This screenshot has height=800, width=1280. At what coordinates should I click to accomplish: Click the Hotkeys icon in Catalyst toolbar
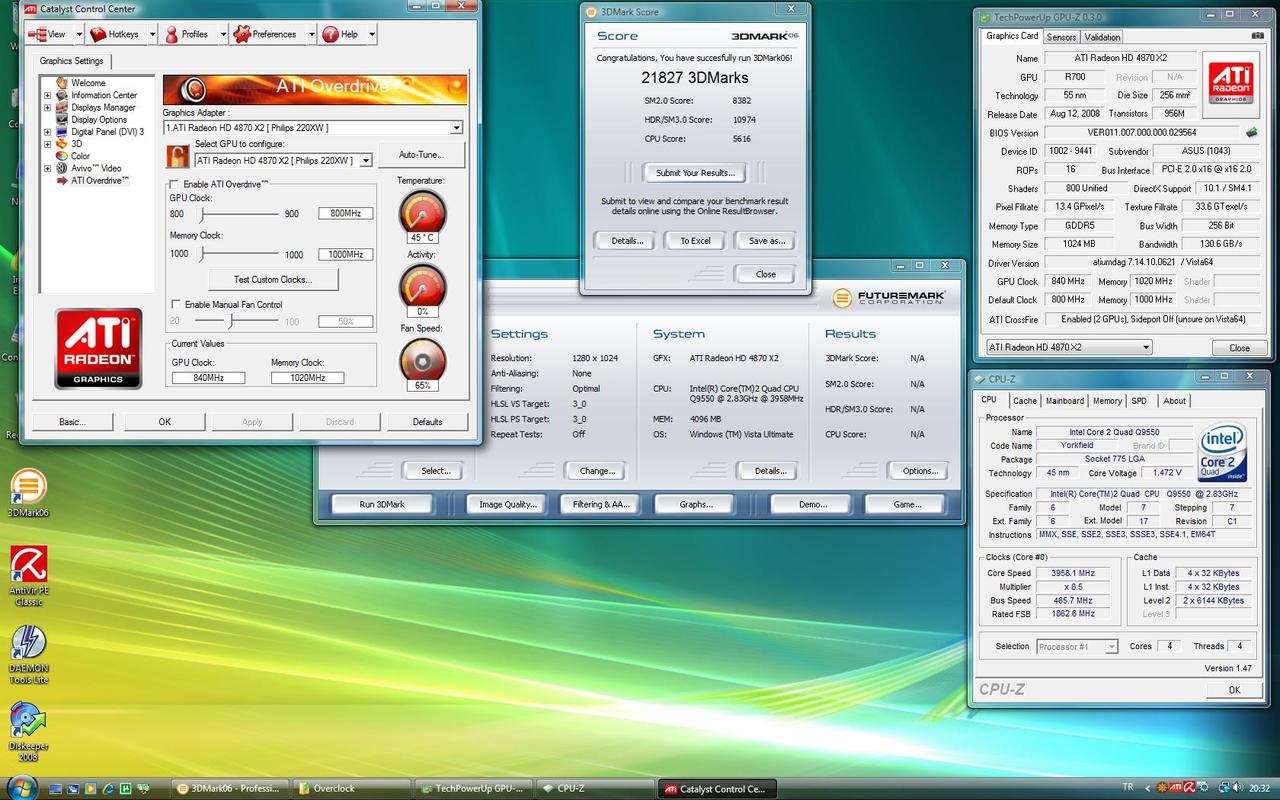(x=98, y=34)
